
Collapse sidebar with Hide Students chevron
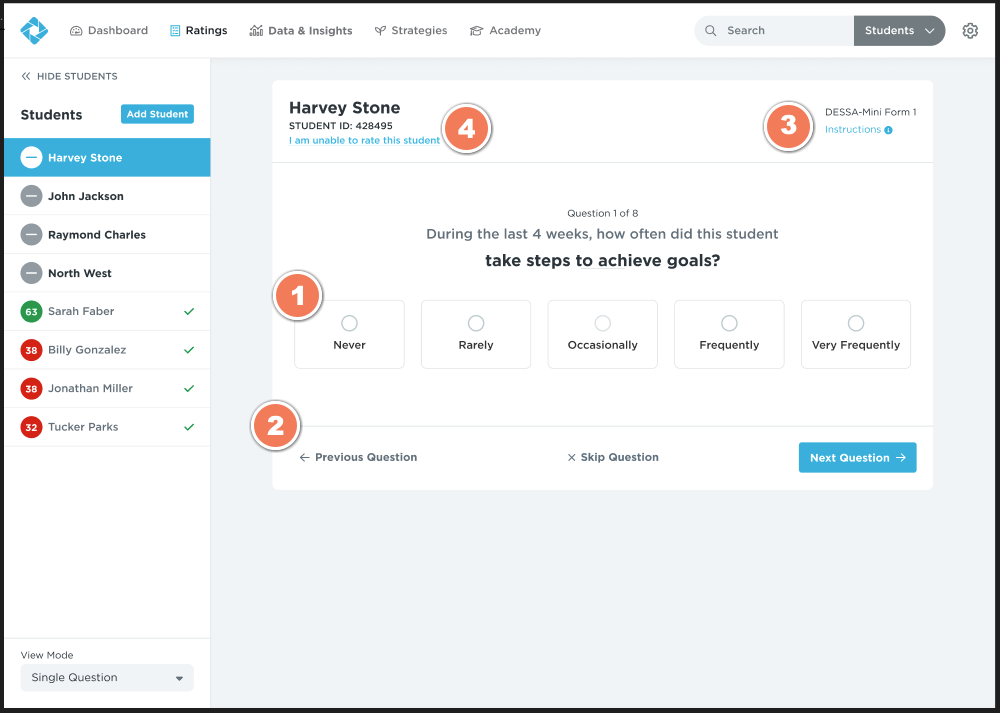point(26,76)
